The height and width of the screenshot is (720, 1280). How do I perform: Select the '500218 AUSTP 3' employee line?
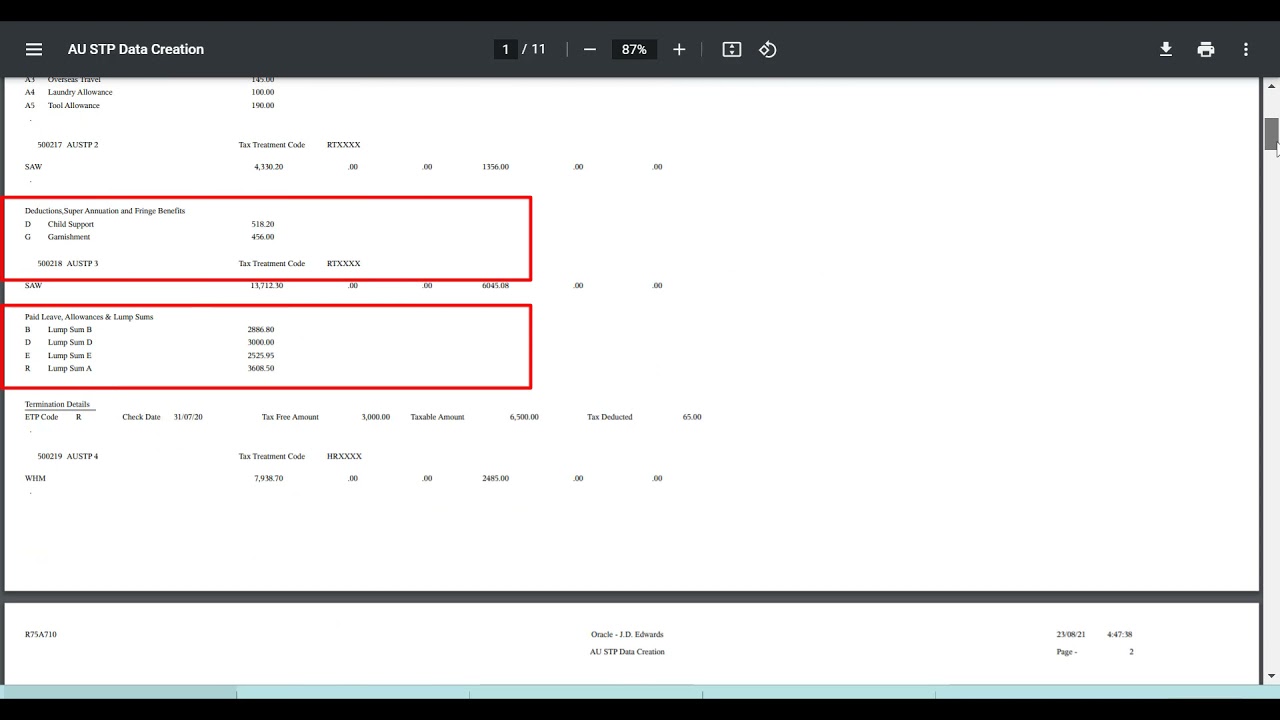click(x=68, y=264)
